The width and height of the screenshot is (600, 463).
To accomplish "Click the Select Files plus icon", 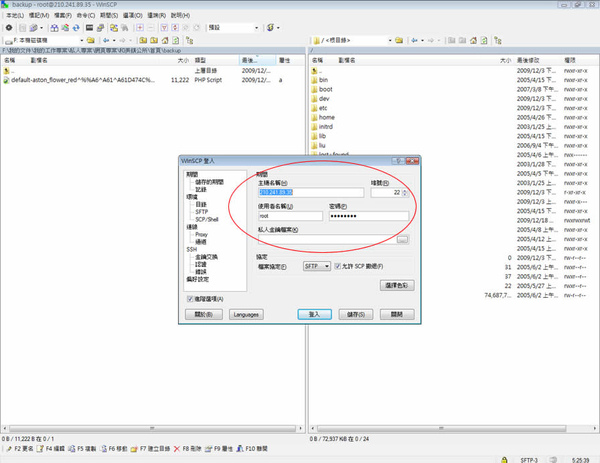I will [x=140, y=28].
